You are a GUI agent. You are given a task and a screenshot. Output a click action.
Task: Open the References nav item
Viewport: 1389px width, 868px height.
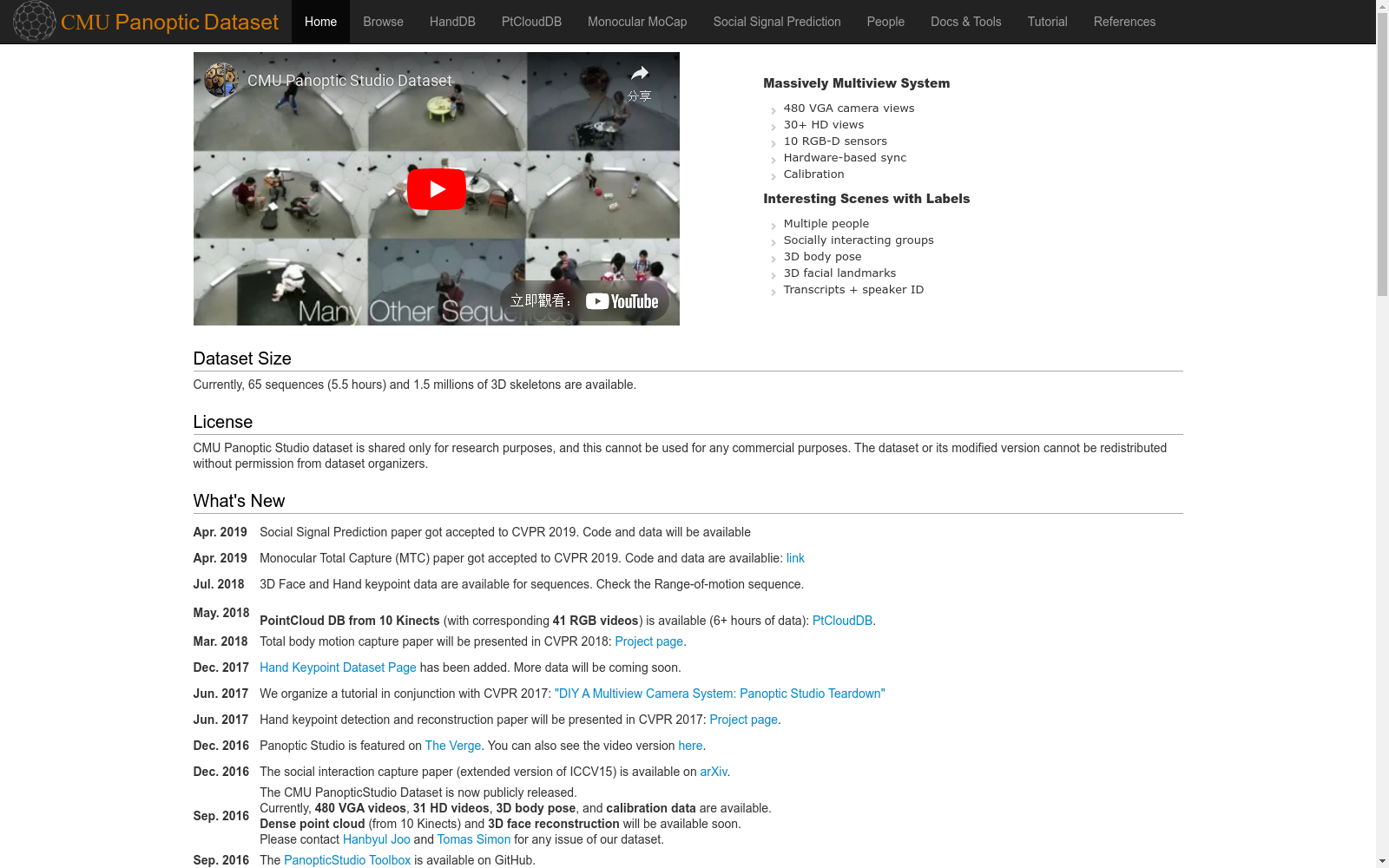[1124, 22]
